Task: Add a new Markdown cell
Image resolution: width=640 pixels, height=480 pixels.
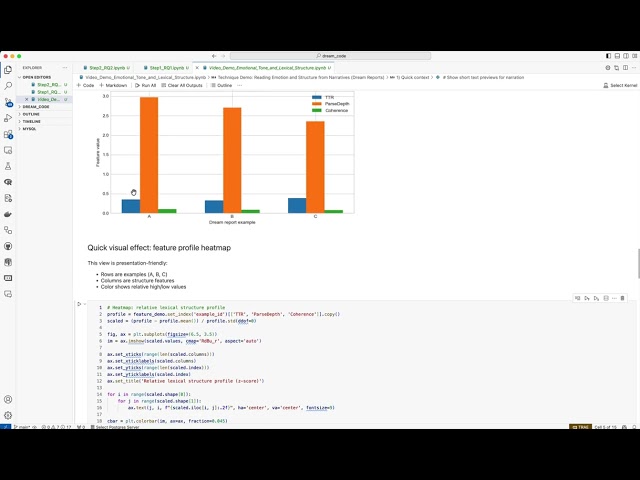Action: 113,85
